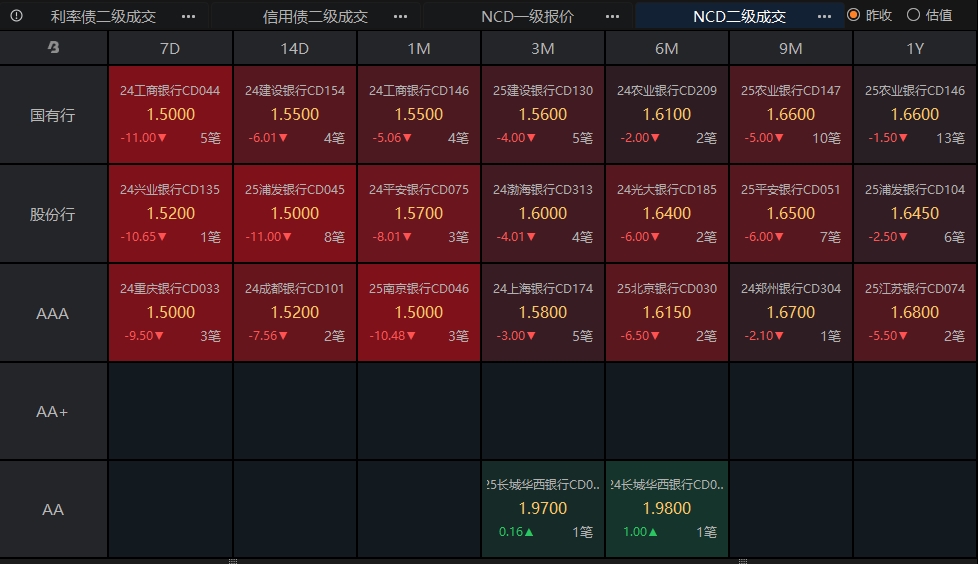Select the AAA row header
The width and height of the screenshot is (978, 564).
(x=53, y=313)
